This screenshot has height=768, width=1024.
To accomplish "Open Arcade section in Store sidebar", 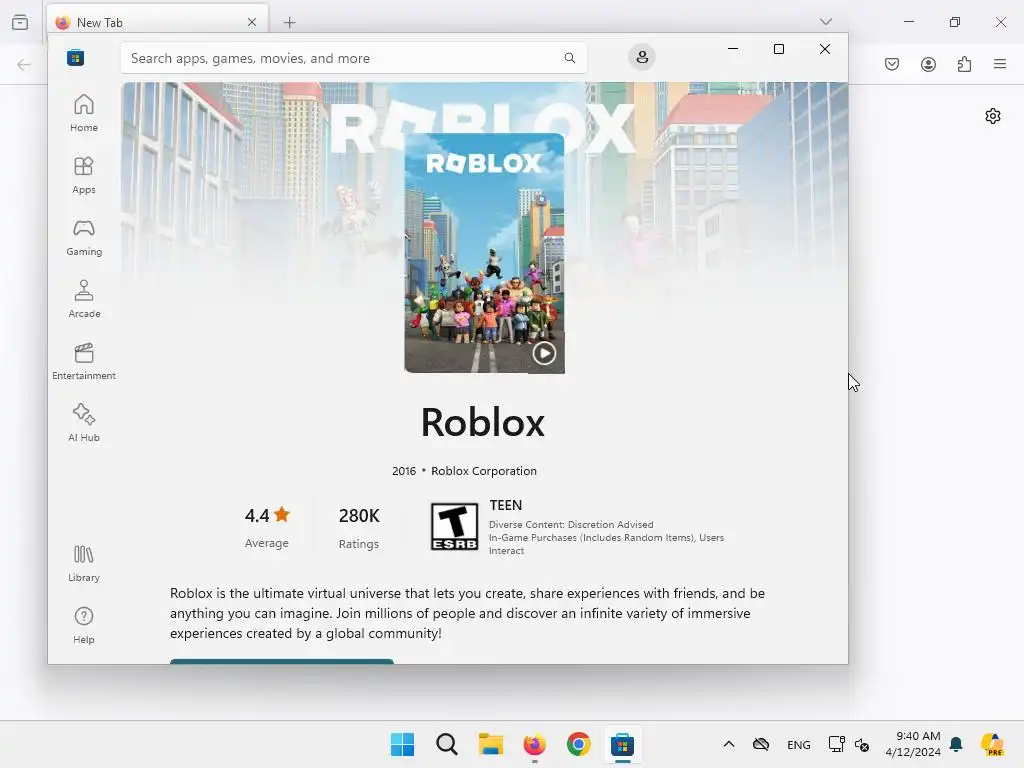I will pos(84,299).
